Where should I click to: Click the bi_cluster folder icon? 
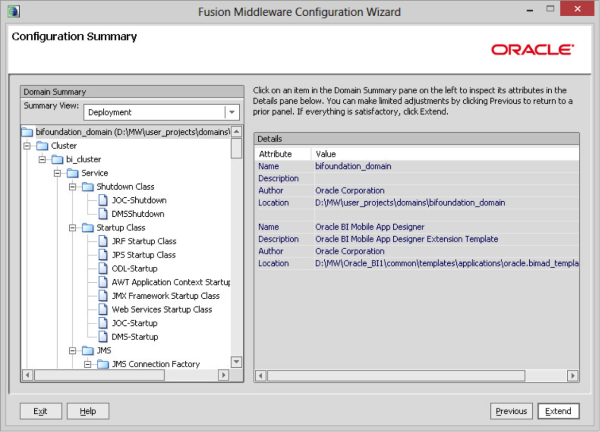[x=57, y=159]
